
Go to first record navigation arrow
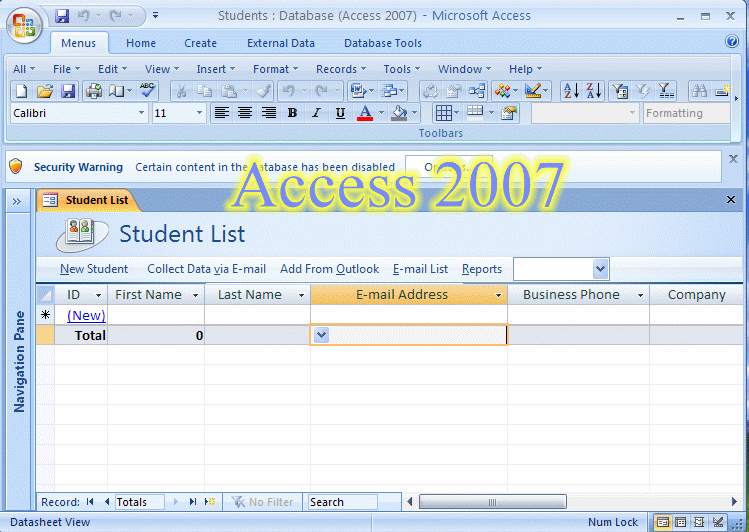click(90, 501)
